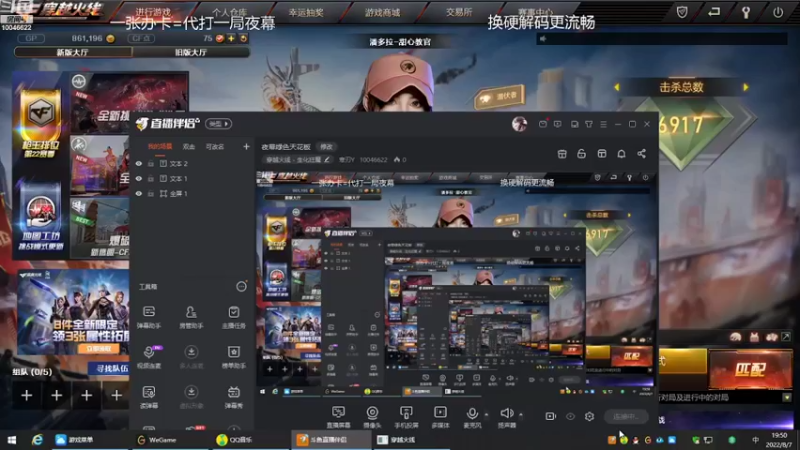The image size is (800, 450).
Task: Switch to the 旧版大厅 lobby tab
Action: [x=191, y=52]
